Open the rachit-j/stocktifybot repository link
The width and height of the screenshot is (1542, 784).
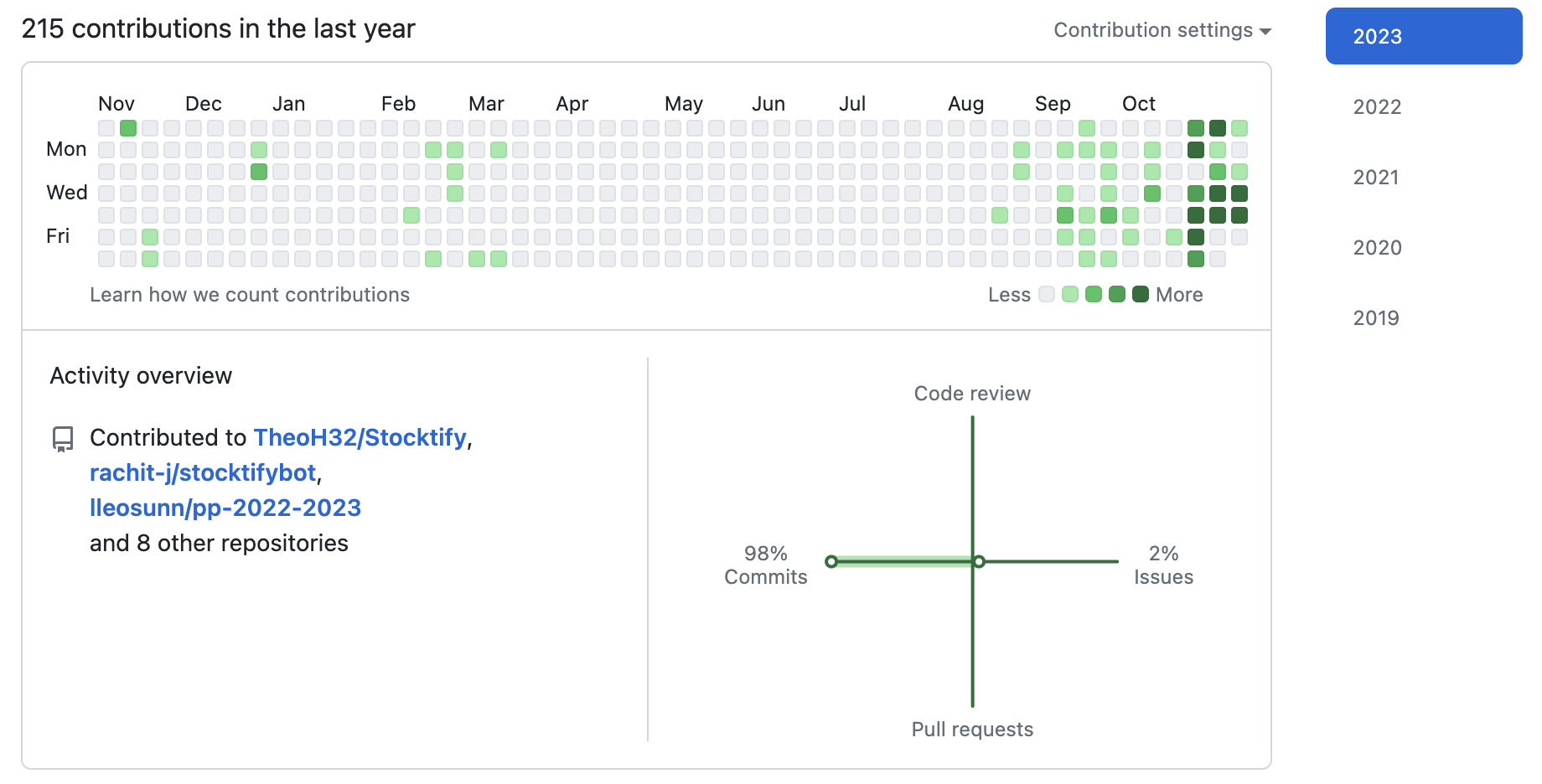point(203,472)
